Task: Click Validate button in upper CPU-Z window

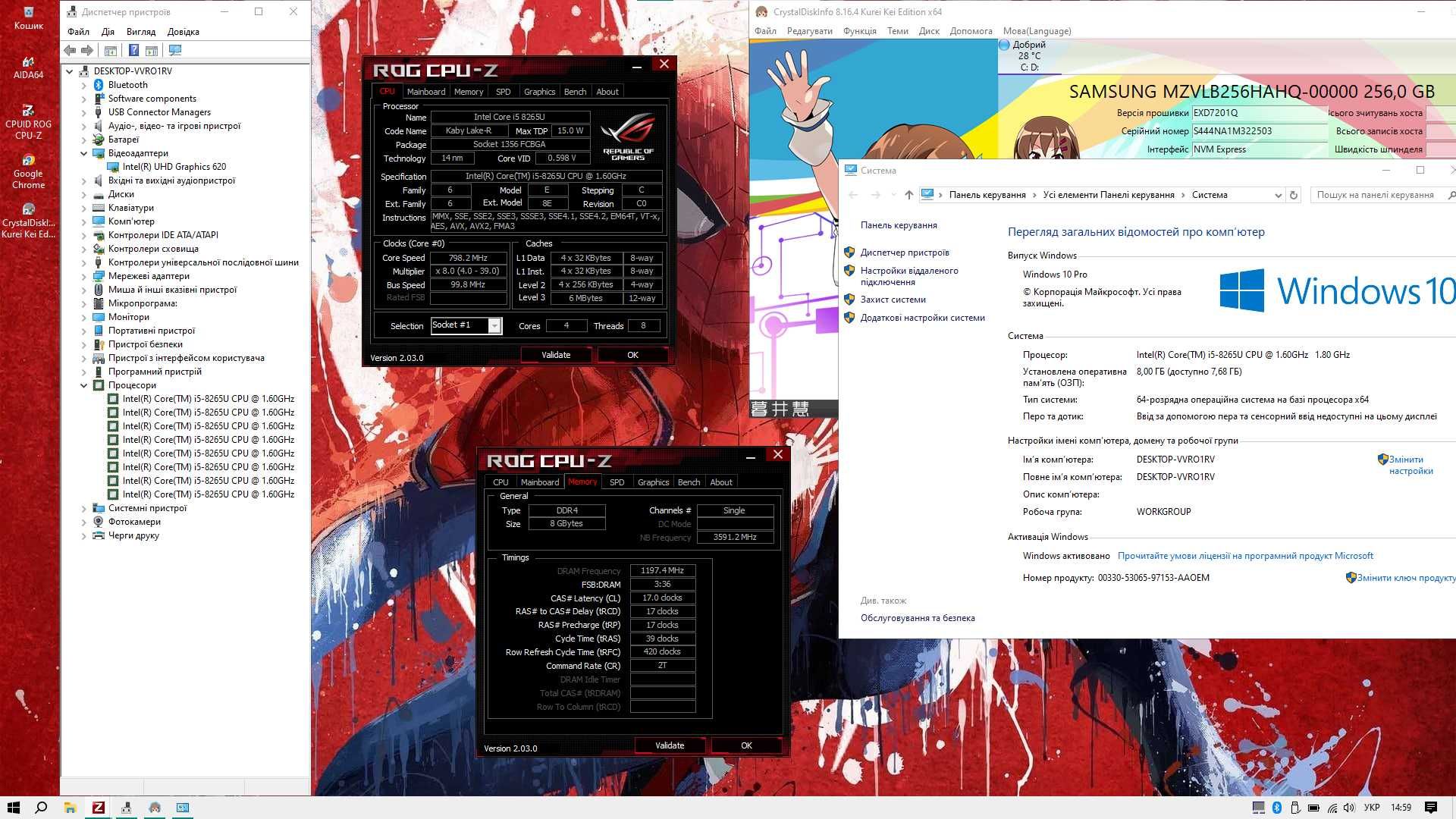Action: coord(556,355)
